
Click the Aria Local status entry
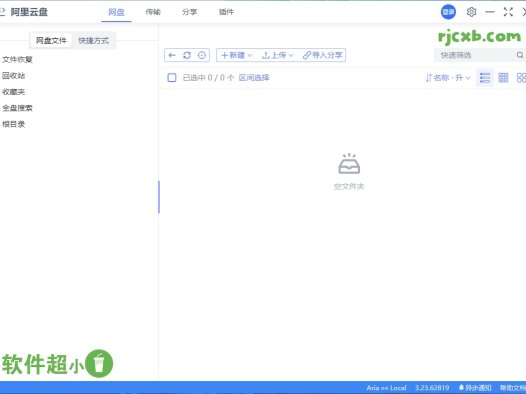(386, 388)
